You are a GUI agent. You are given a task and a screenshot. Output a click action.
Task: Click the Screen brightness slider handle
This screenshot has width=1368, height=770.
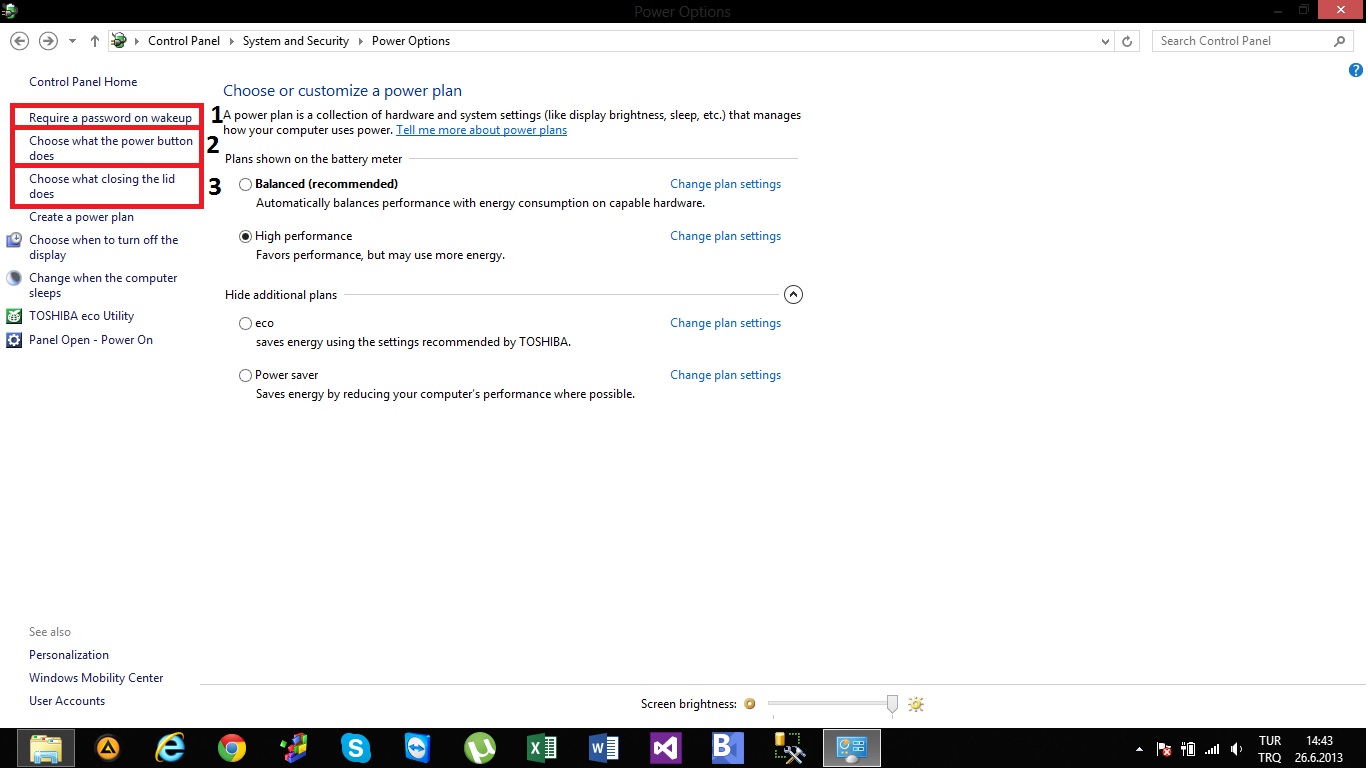pos(892,704)
